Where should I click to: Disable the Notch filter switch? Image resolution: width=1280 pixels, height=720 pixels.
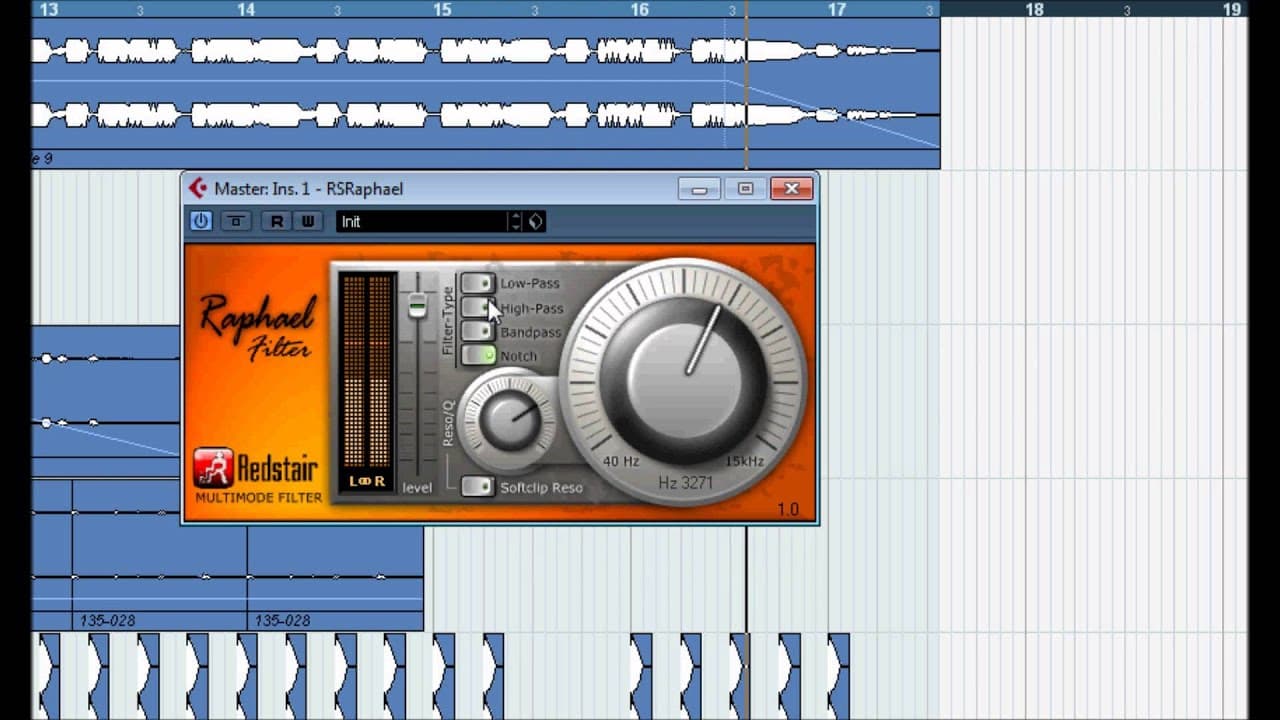coord(478,355)
